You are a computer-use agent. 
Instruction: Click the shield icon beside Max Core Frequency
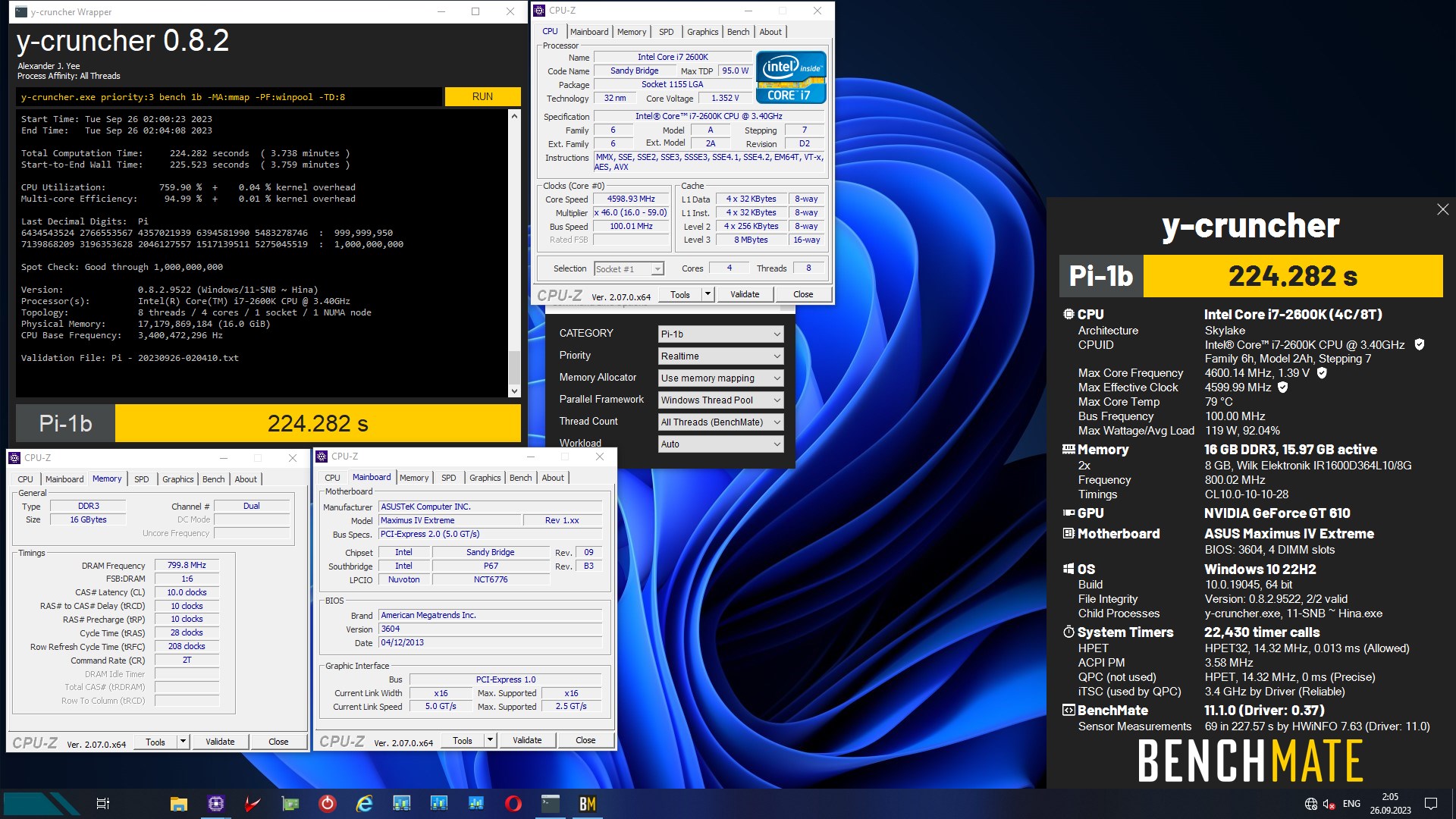pyautogui.click(x=1322, y=373)
